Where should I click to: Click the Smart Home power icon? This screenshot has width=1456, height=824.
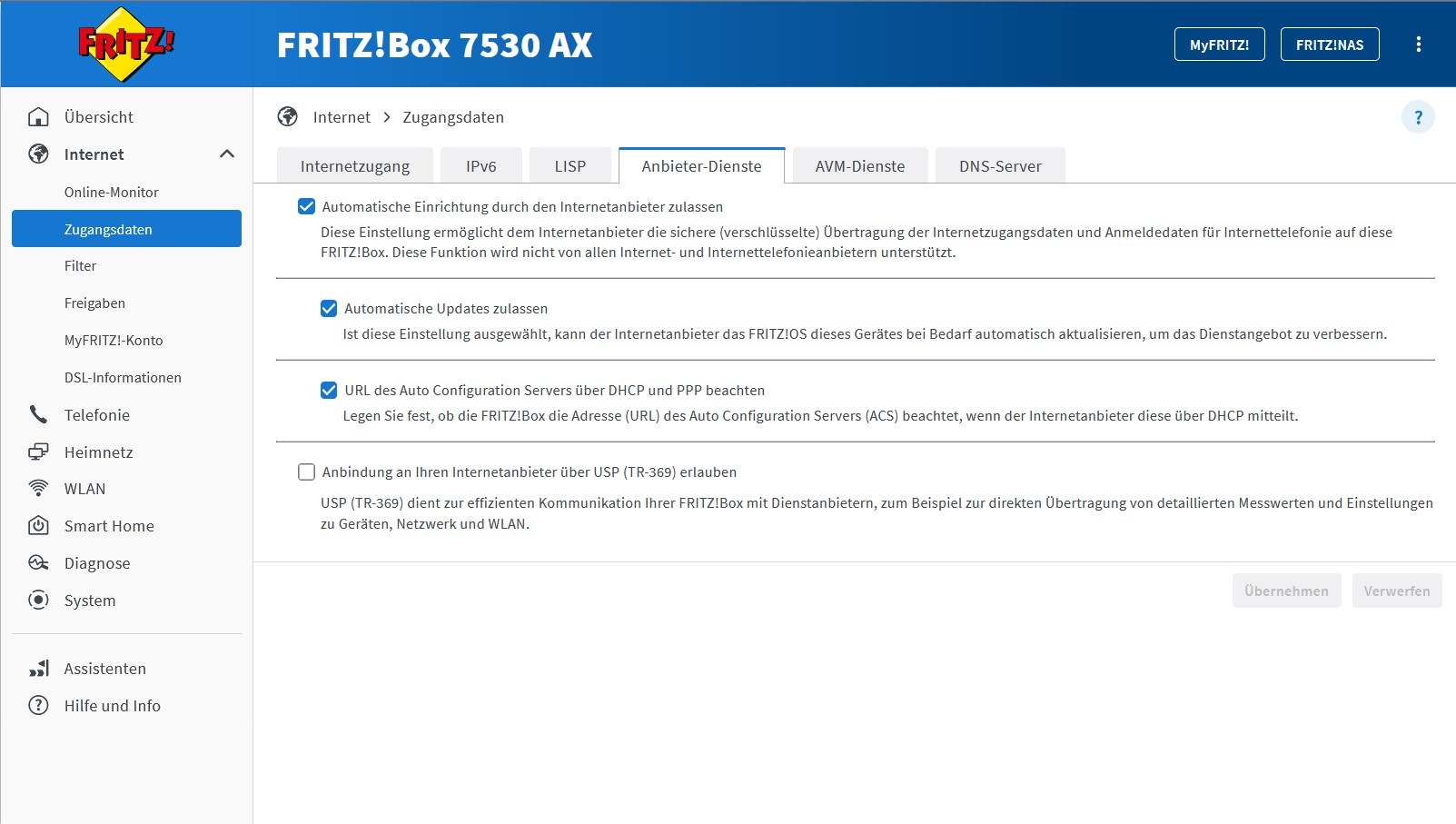(38, 526)
